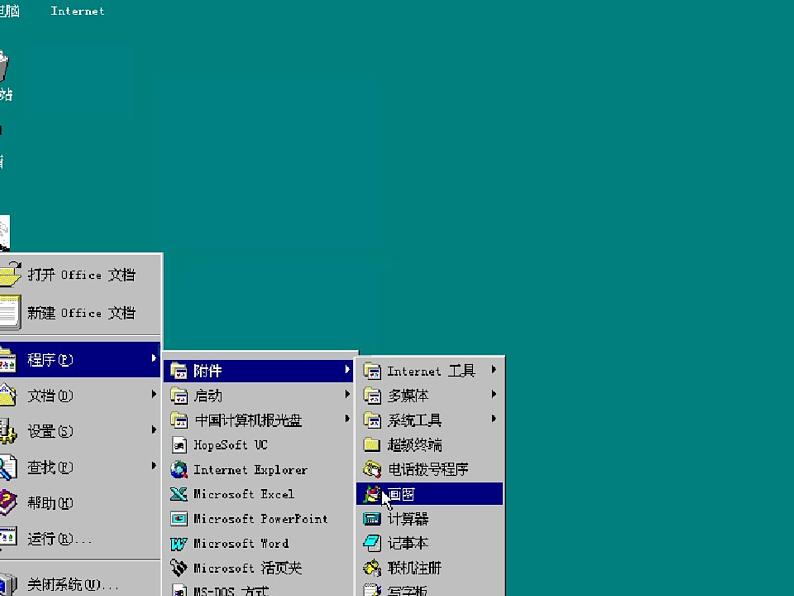Click the Microsoft 活页夹 binder icon
Image resolution: width=794 pixels, height=596 pixels.
click(178, 568)
